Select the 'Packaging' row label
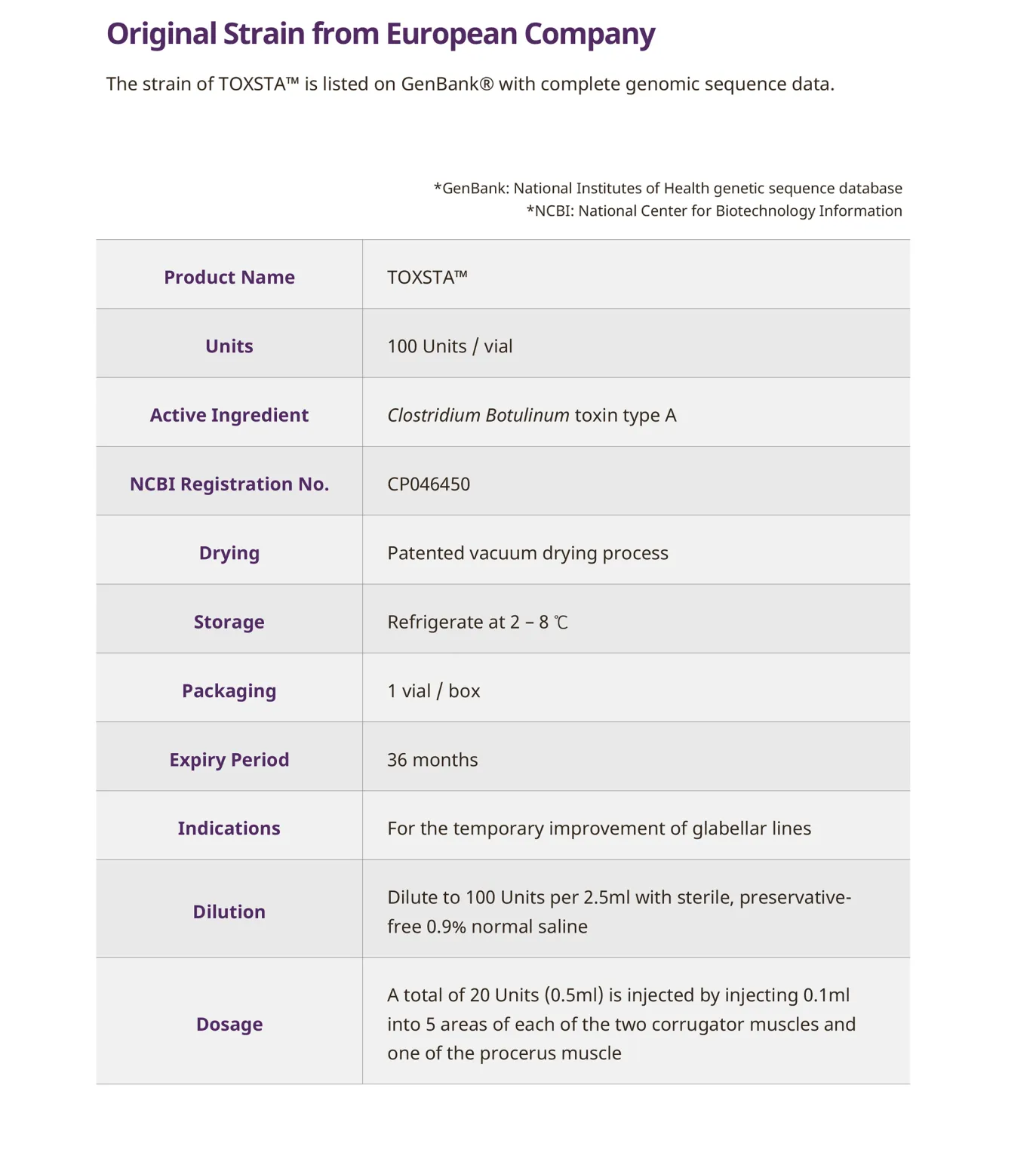1036x1159 pixels. click(x=229, y=690)
